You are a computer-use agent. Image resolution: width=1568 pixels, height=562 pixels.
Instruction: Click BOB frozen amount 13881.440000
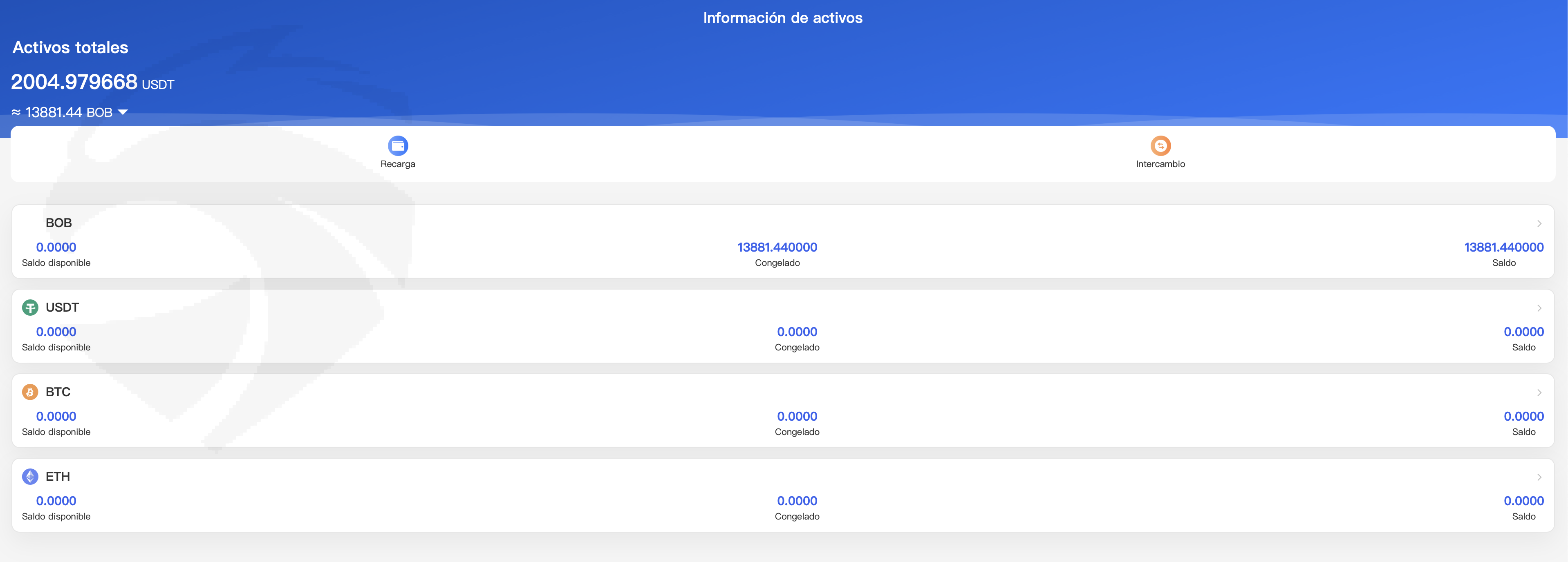[777, 248]
